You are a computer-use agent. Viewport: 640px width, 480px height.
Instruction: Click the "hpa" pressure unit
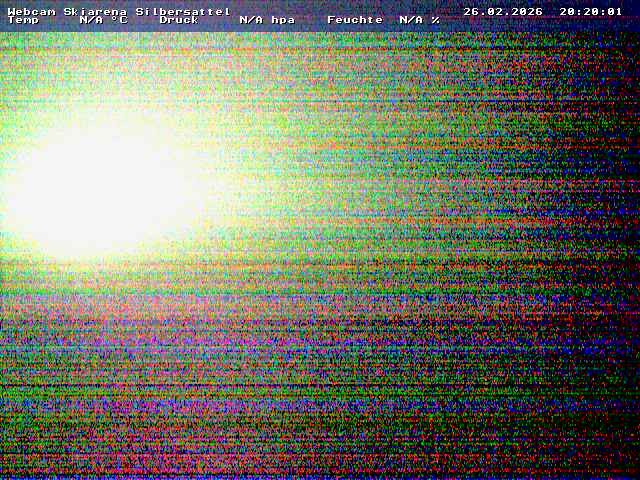(283, 20)
